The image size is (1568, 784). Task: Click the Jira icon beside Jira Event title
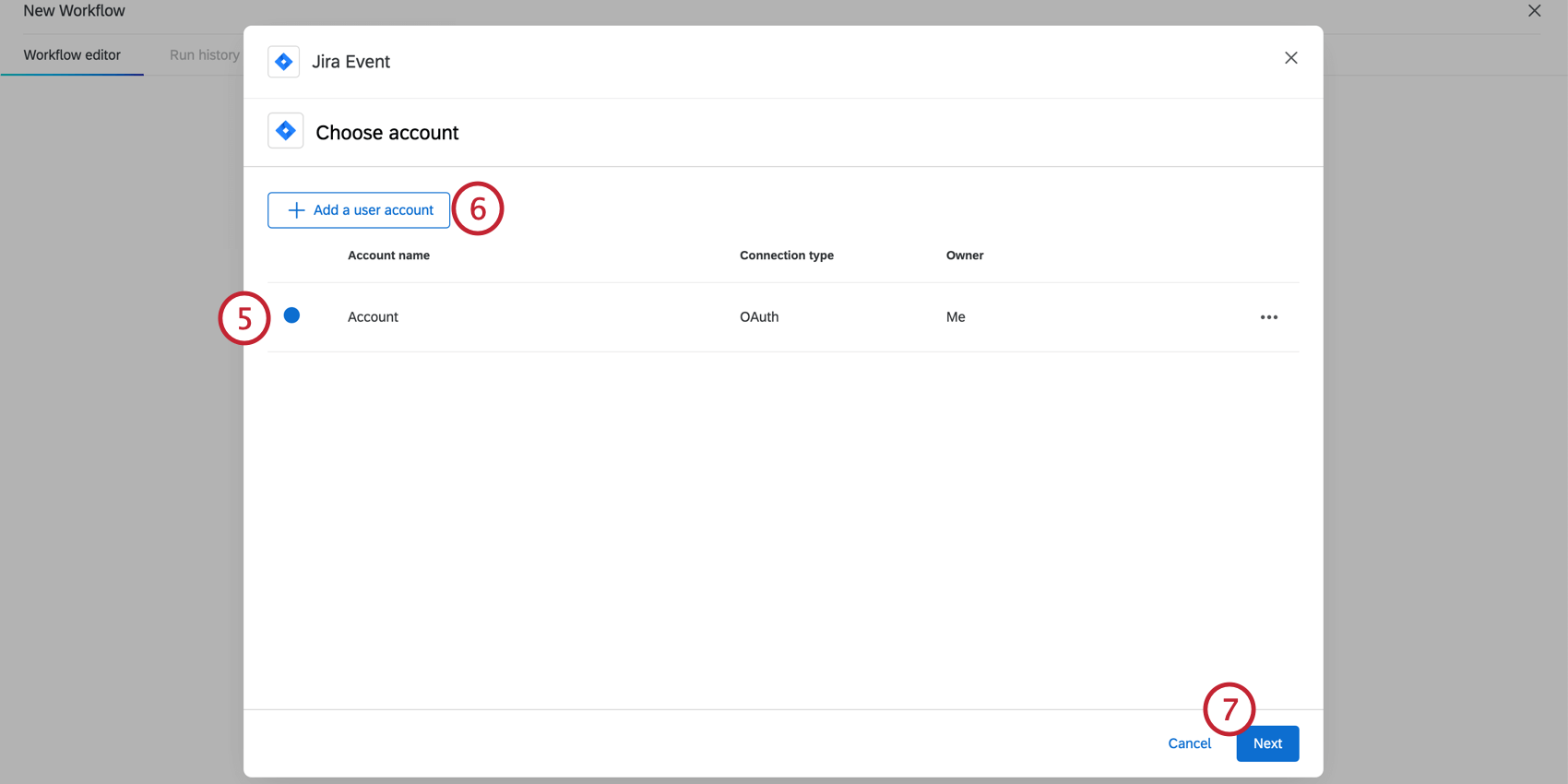(x=283, y=62)
